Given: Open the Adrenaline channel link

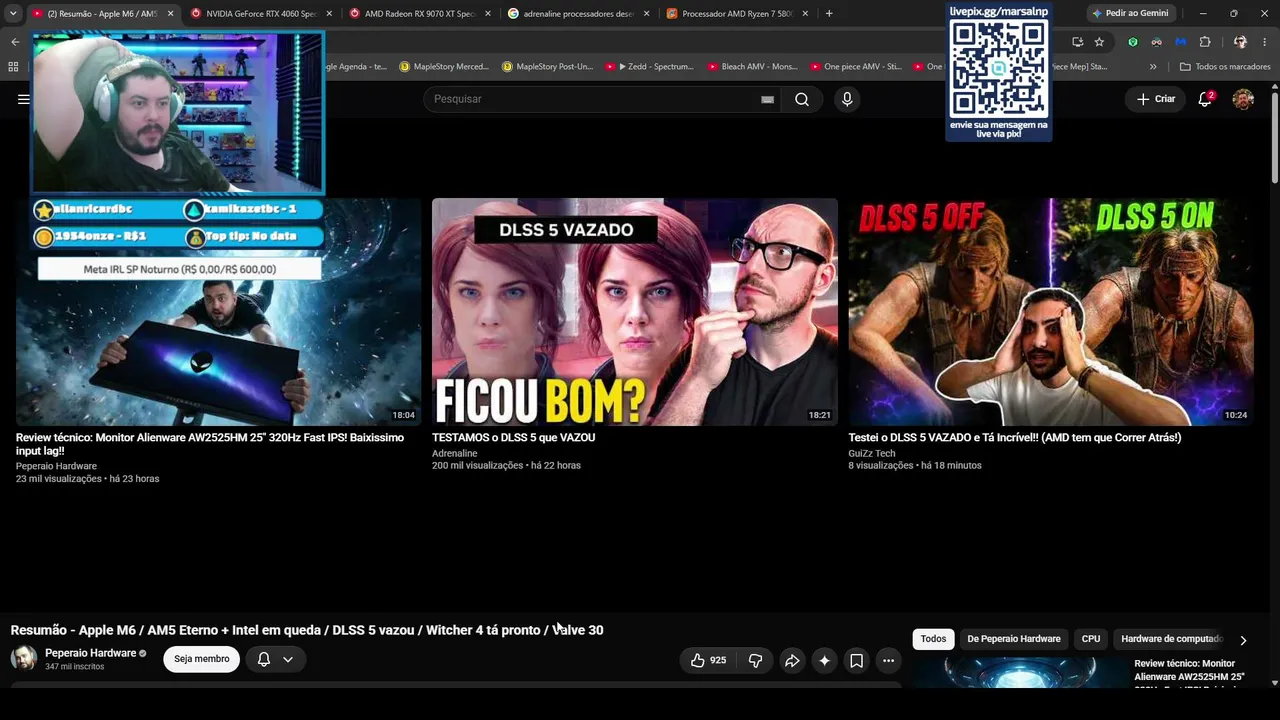Looking at the screenshot, I should [455, 454].
